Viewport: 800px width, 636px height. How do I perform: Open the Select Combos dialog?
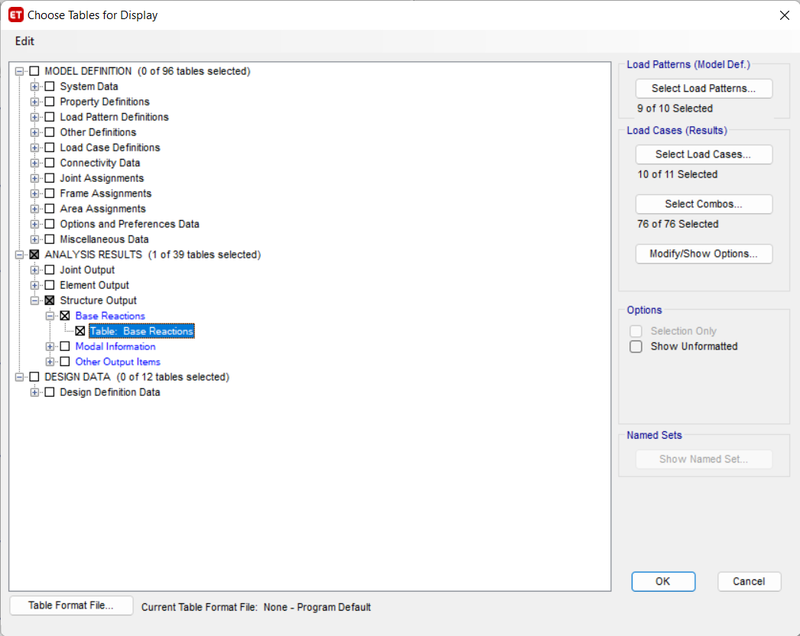click(704, 204)
